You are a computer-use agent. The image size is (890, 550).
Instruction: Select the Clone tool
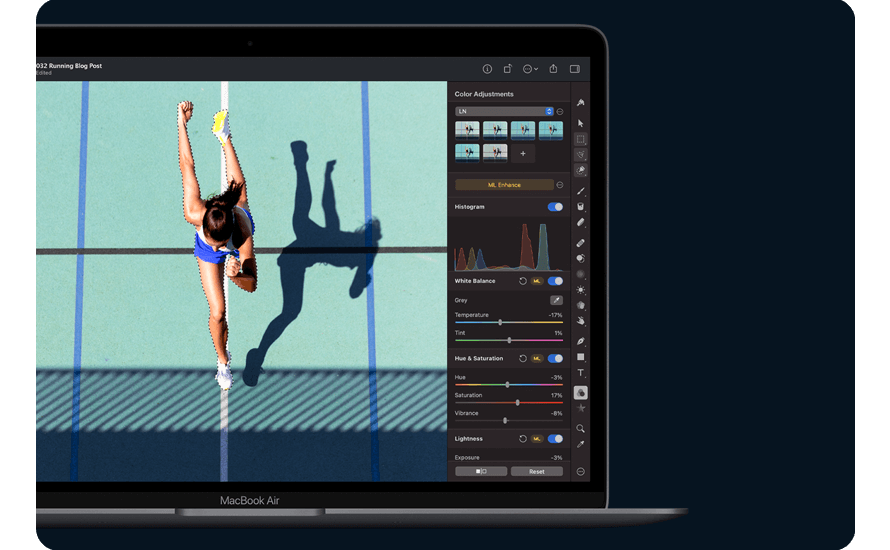point(581,258)
